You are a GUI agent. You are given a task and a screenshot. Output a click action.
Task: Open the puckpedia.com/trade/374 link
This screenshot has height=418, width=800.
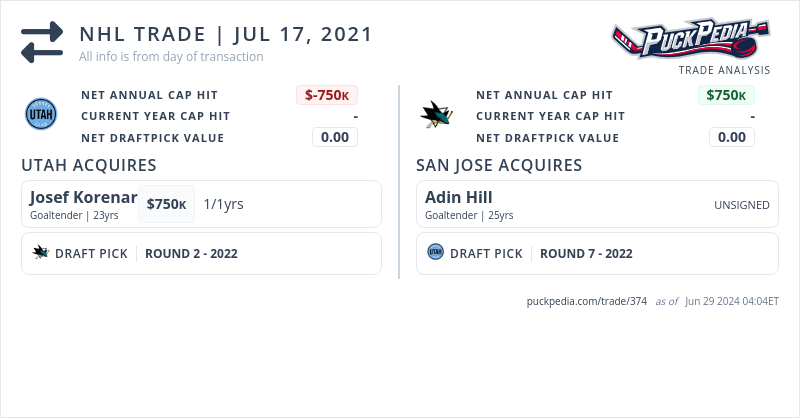[x=587, y=301]
